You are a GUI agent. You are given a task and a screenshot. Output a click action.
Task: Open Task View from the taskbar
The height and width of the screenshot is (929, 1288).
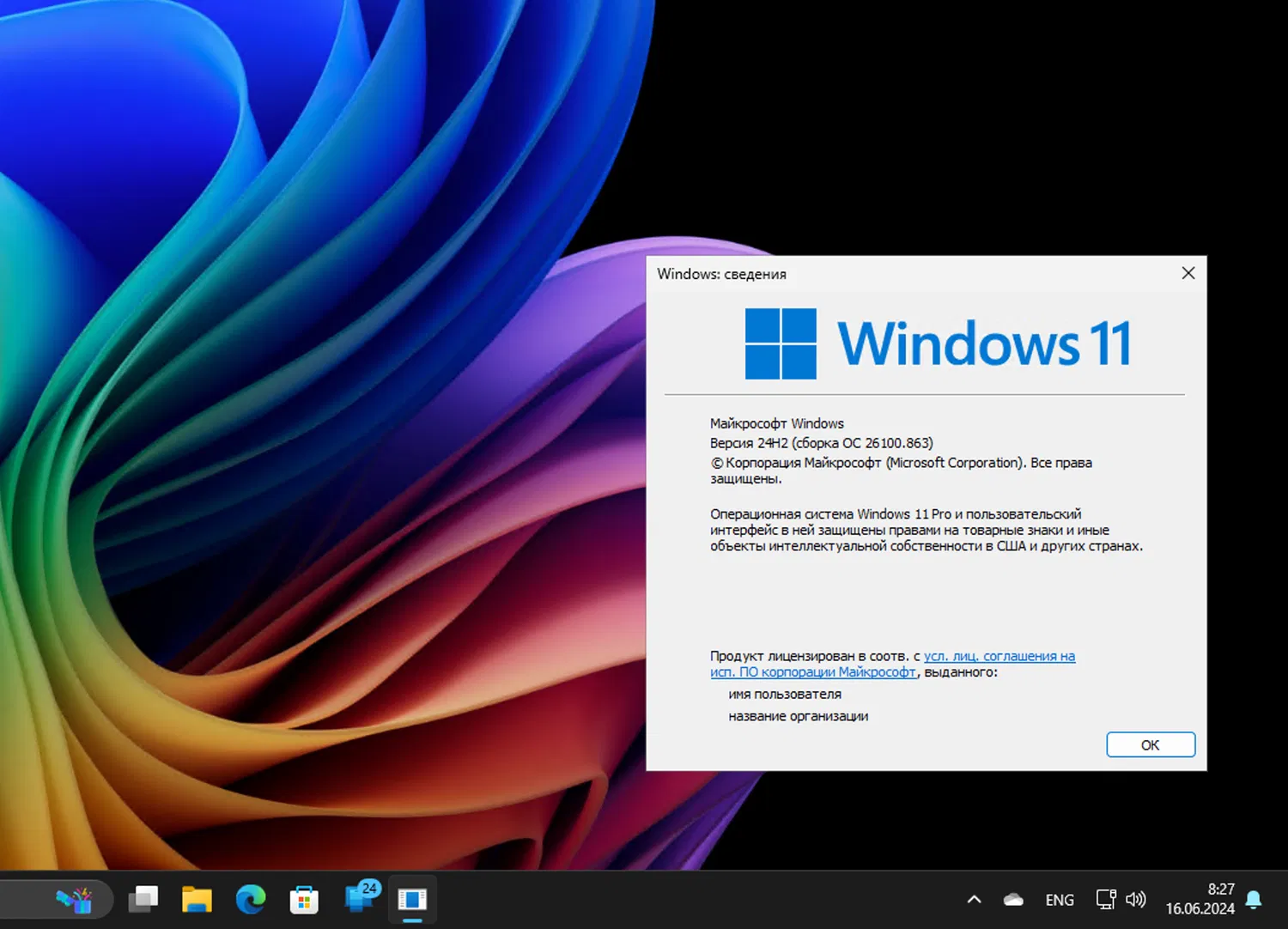click(143, 899)
